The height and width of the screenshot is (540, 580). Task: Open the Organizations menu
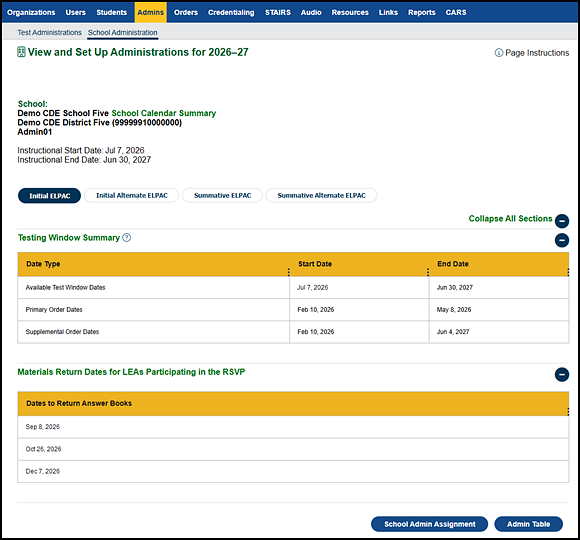(x=31, y=13)
